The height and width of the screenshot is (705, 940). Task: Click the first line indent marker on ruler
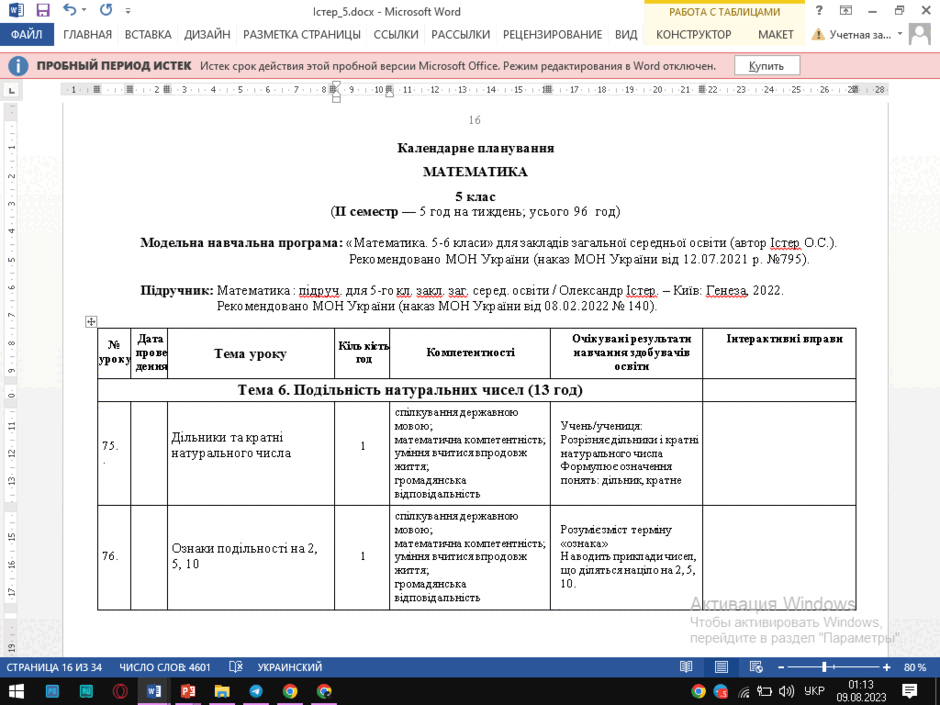[336, 85]
